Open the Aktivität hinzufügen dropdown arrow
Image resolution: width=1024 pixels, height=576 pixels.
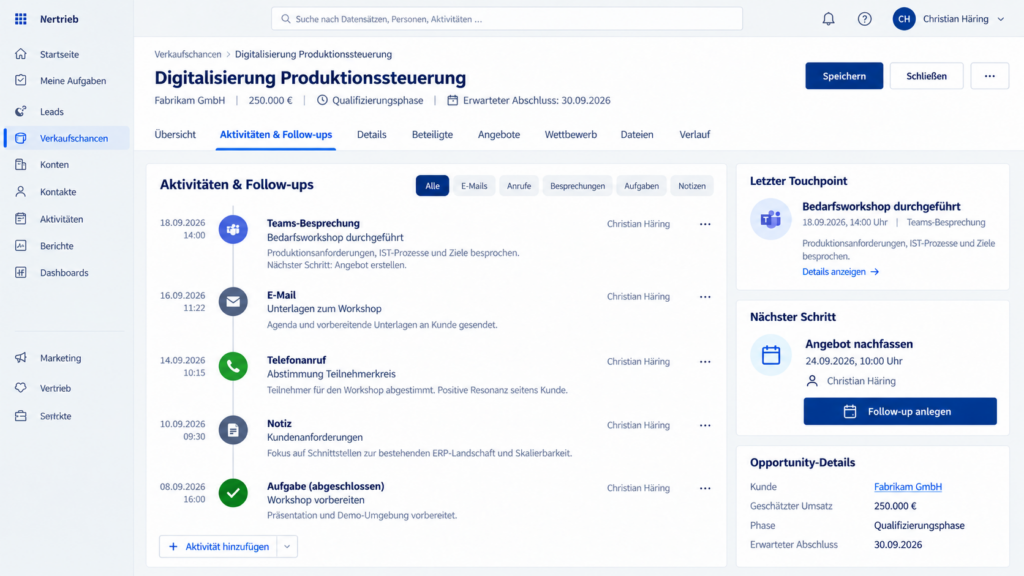(287, 547)
